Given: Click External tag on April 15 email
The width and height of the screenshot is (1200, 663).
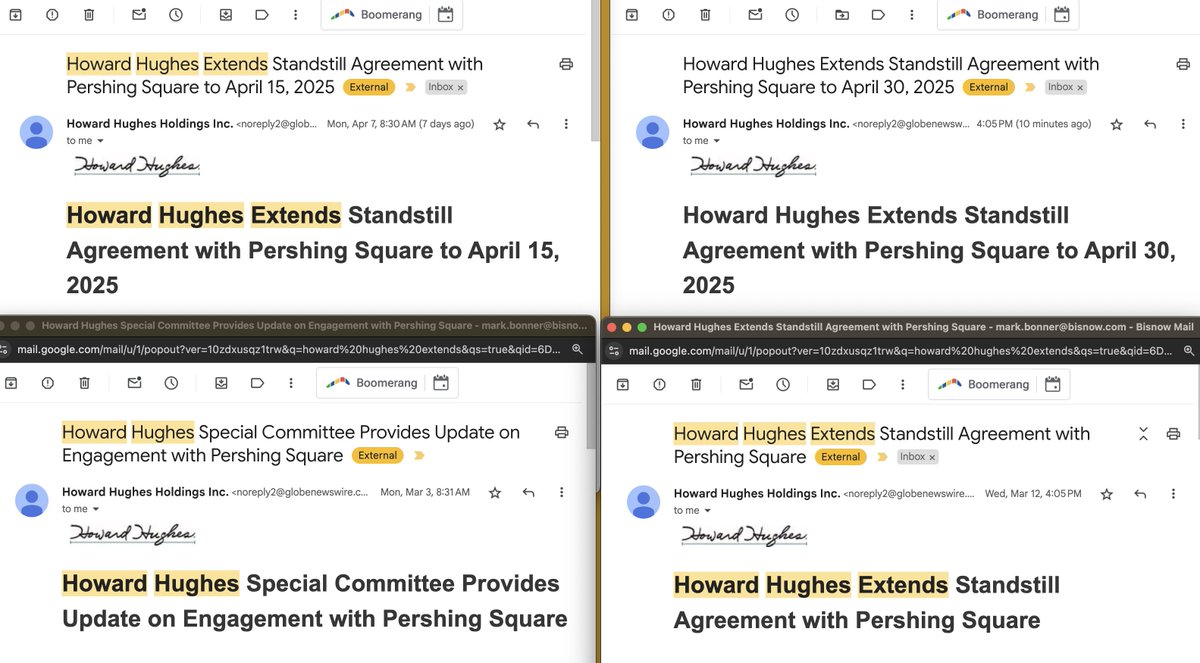Looking at the screenshot, I should coord(369,87).
